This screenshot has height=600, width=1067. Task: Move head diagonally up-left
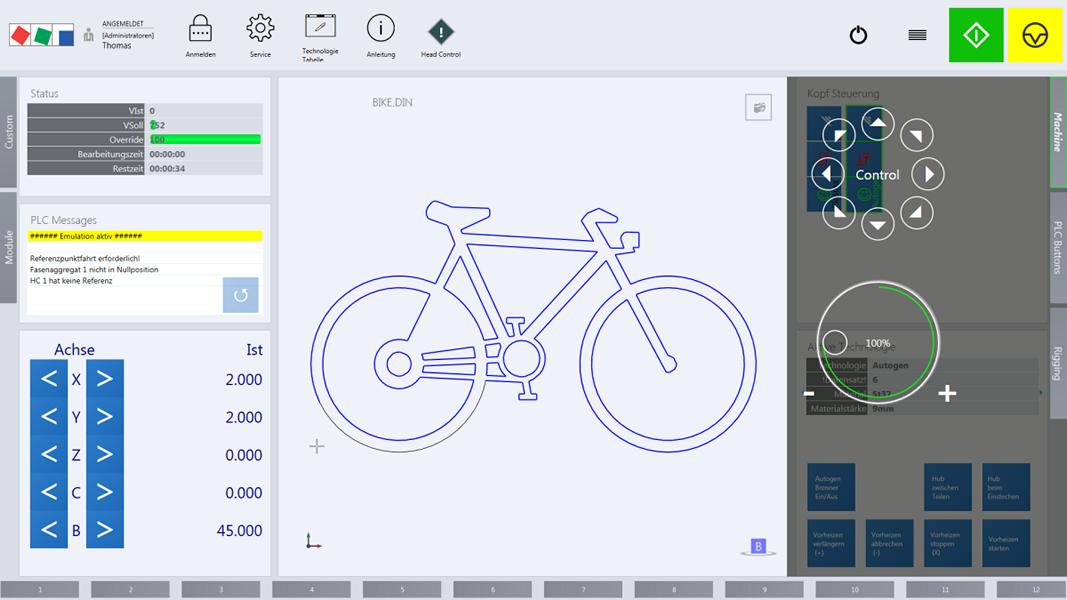[839, 135]
